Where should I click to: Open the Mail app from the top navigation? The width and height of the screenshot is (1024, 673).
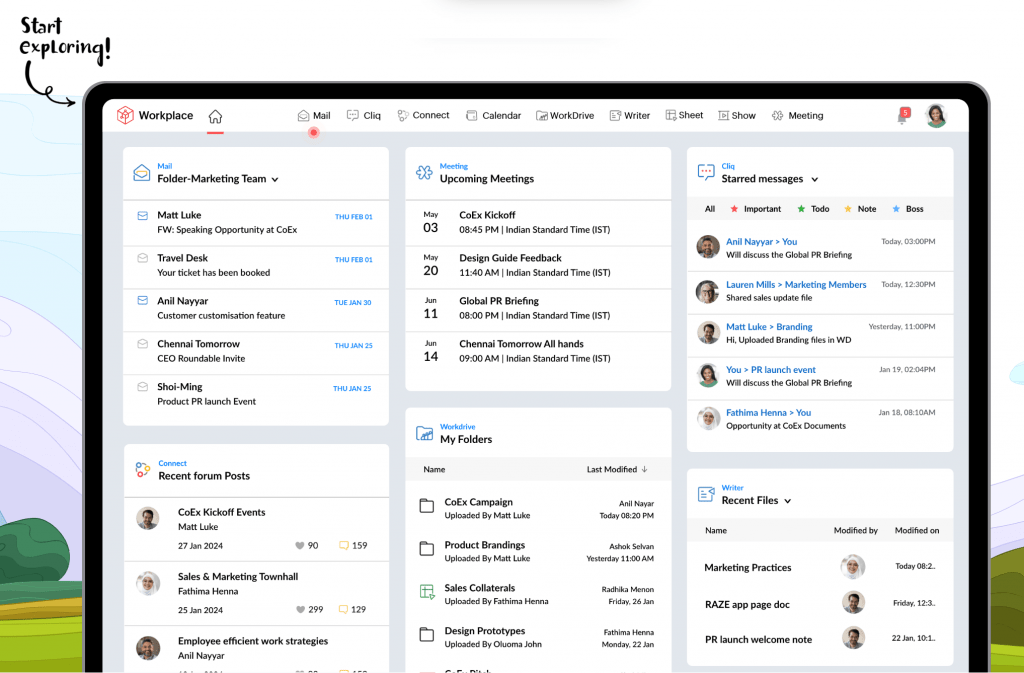pos(313,114)
